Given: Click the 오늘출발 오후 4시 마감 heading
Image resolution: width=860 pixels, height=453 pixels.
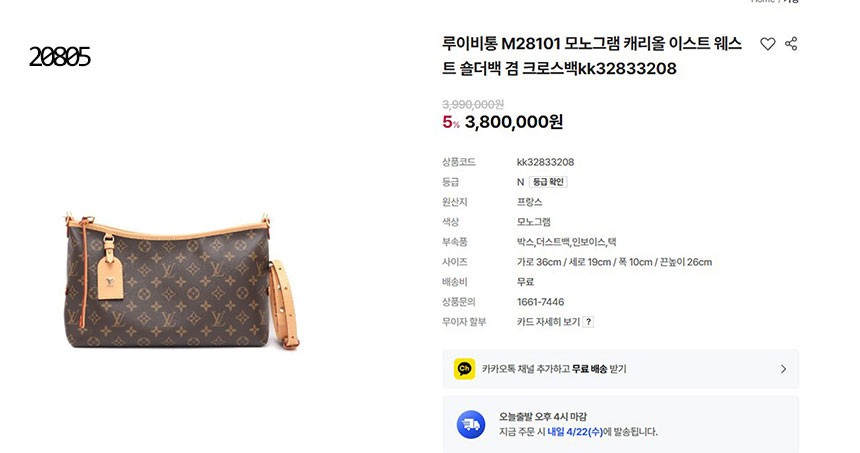Looking at the screenshot, I should (x=543, y=417).
